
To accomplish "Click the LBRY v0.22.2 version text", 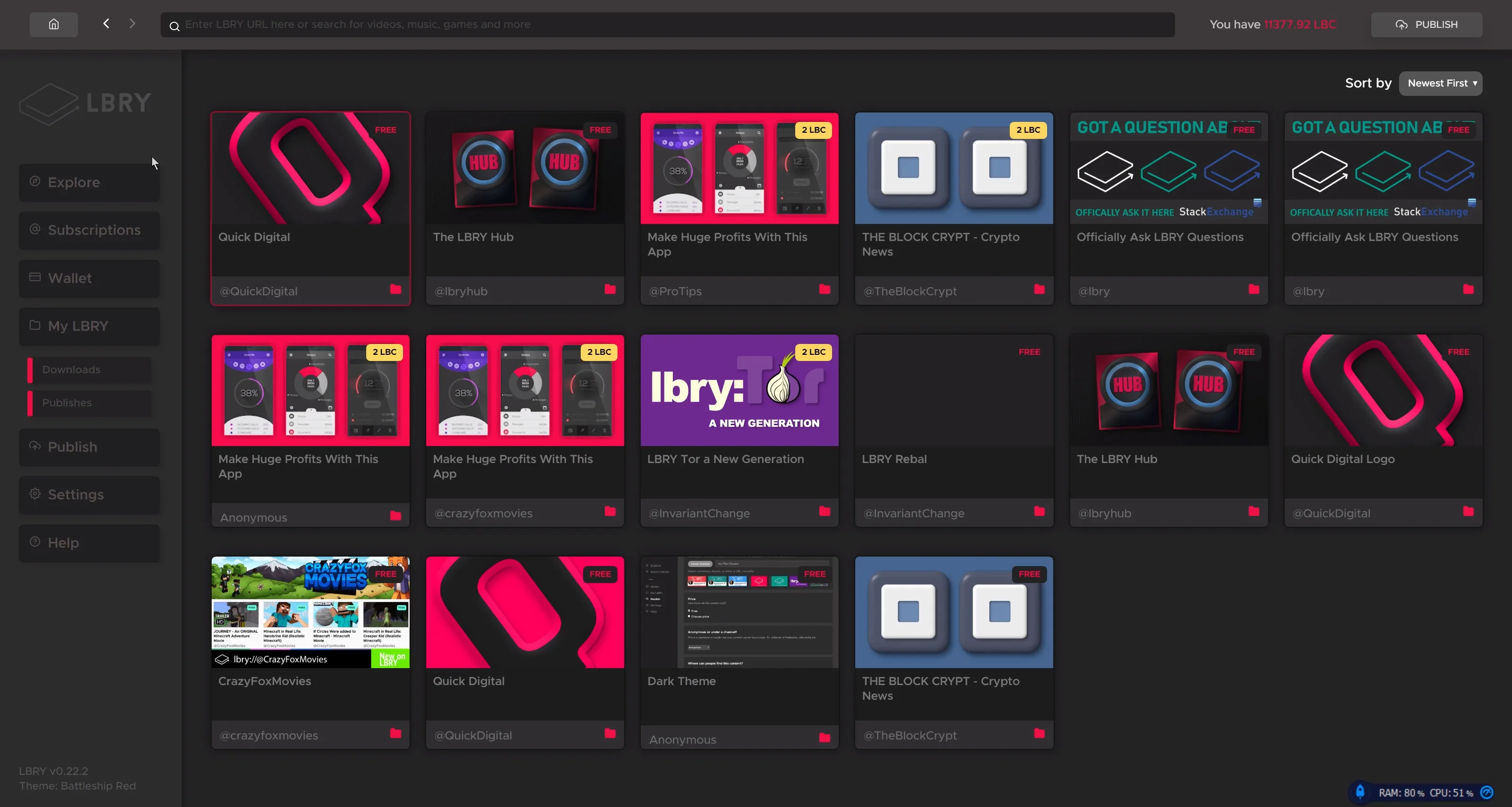I will tap(53, 771).
